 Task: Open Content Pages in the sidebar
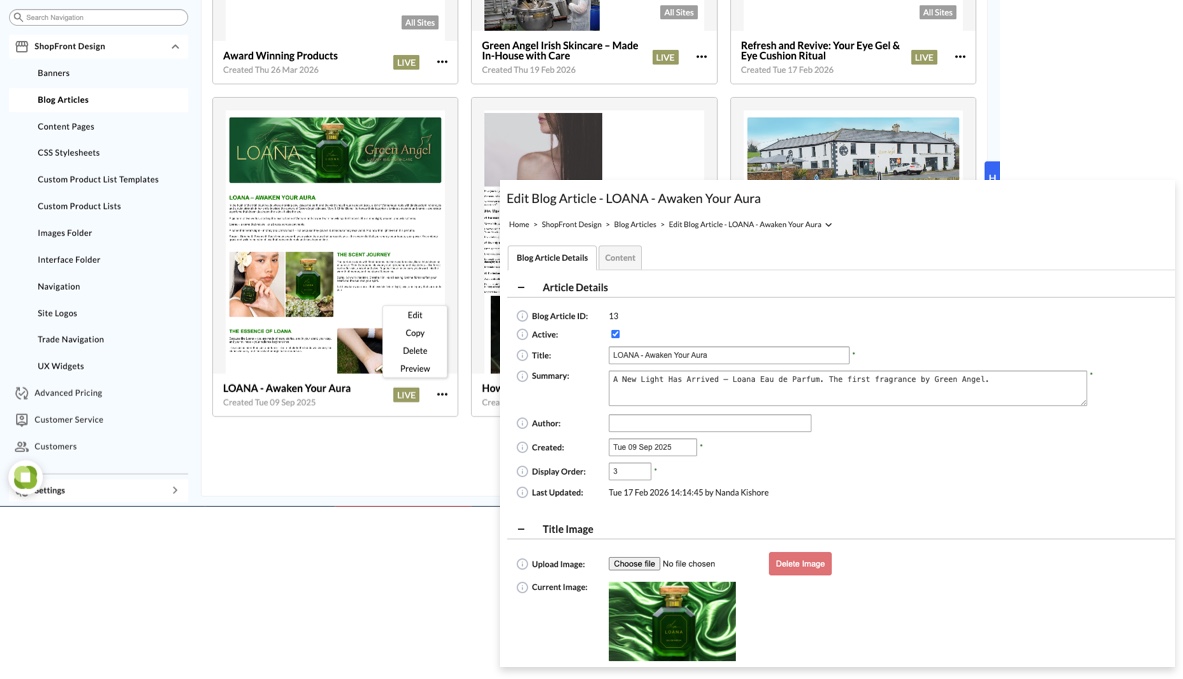click(x=66, y=127)
